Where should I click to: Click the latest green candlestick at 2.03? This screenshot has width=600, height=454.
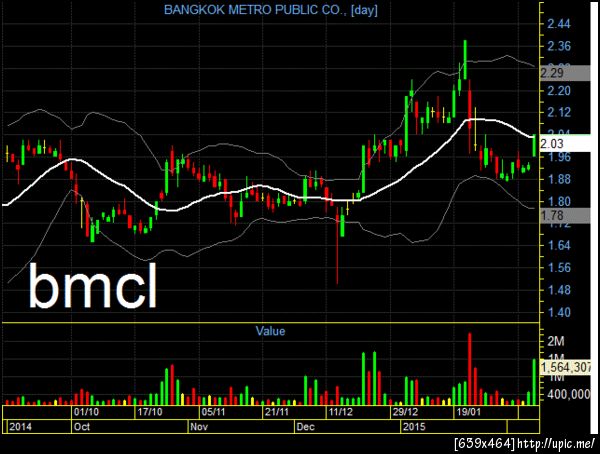coord(535,146)
